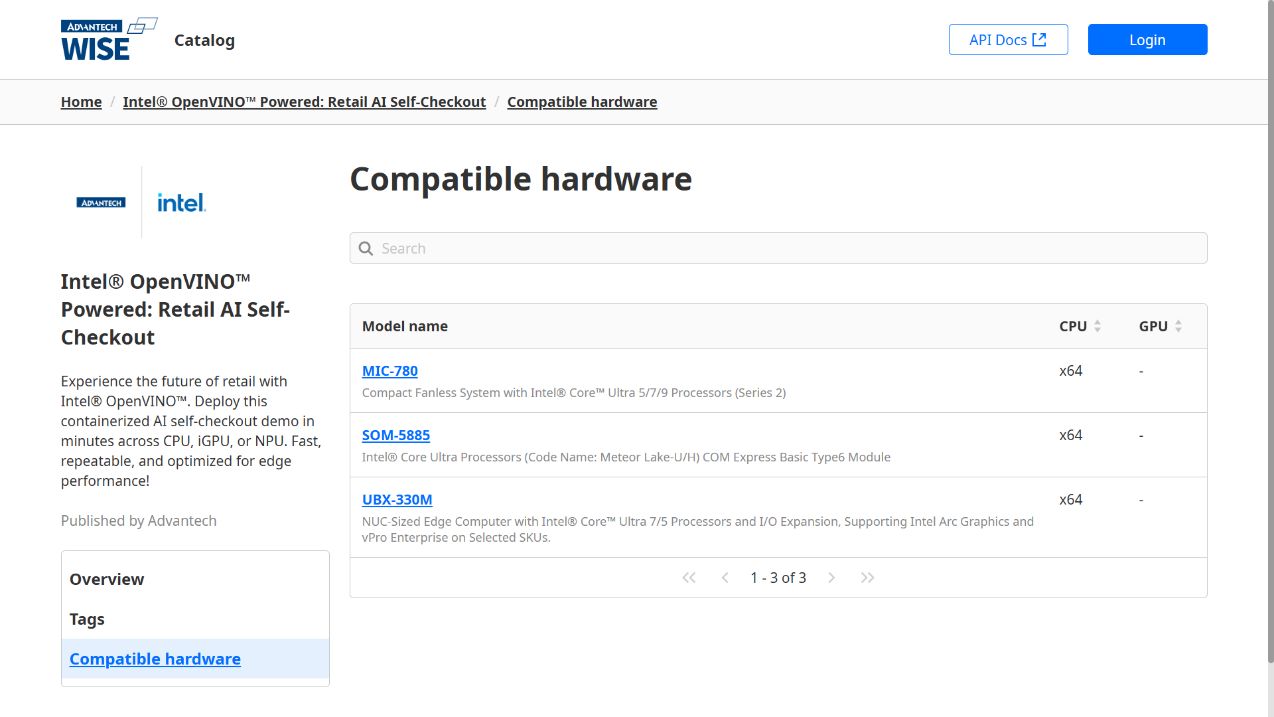Click the Login button

[x=1147, y=40]
